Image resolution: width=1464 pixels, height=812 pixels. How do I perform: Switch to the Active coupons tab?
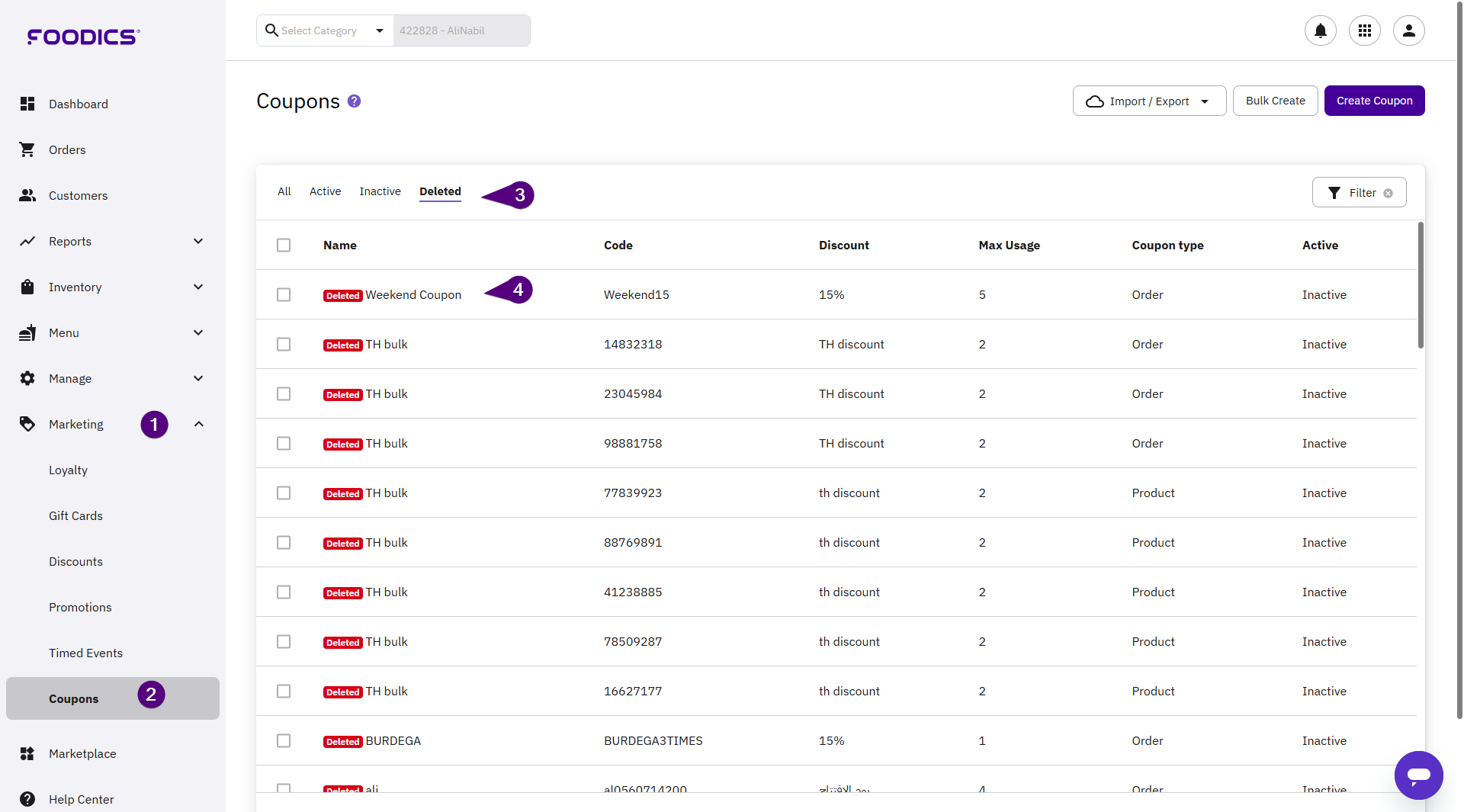tap(325, 191)
